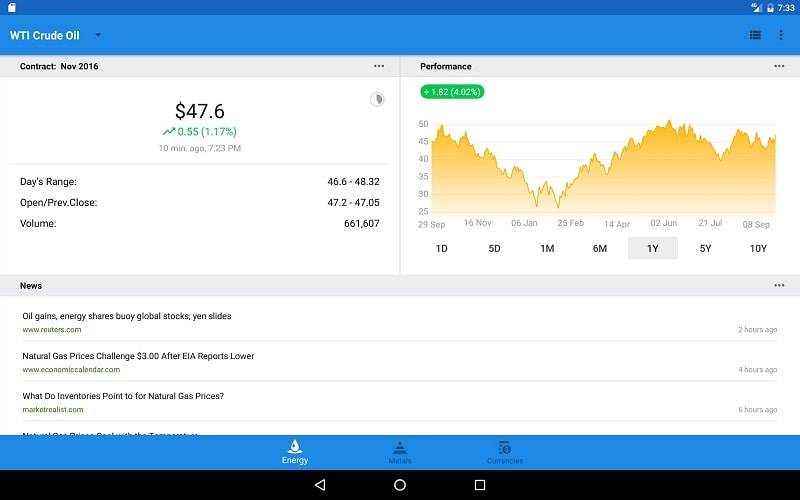
Task: Open the vertical three-dot overflow menu
Action: click(781, 35)
